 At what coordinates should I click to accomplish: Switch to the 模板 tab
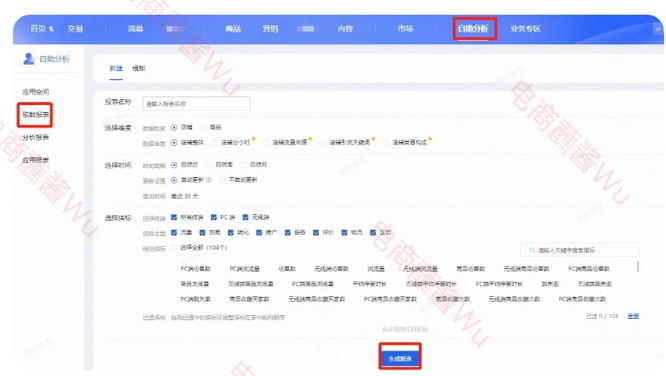(139, 68)
